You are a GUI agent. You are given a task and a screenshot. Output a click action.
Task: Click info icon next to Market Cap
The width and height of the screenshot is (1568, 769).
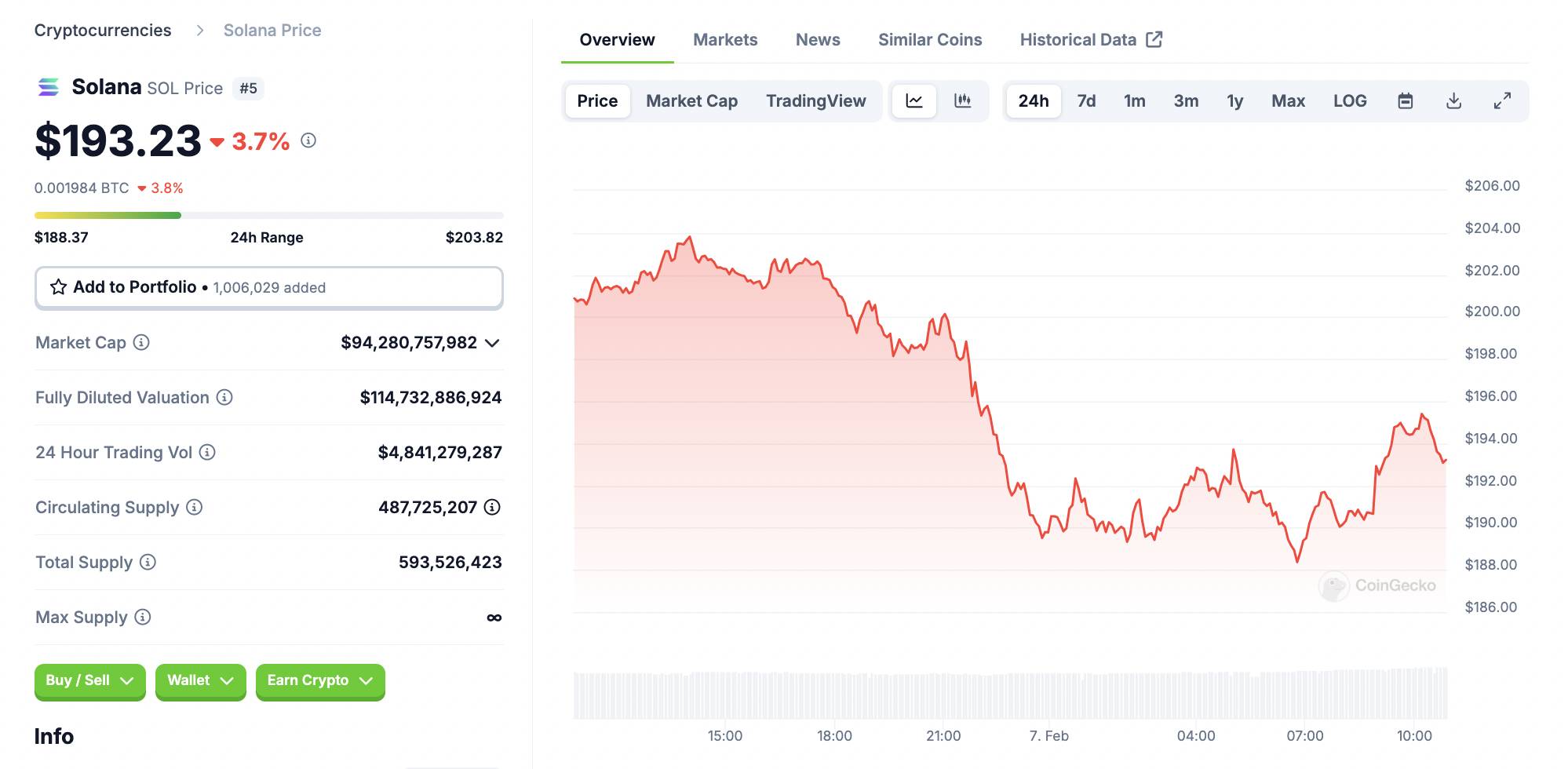click(141, 342)
